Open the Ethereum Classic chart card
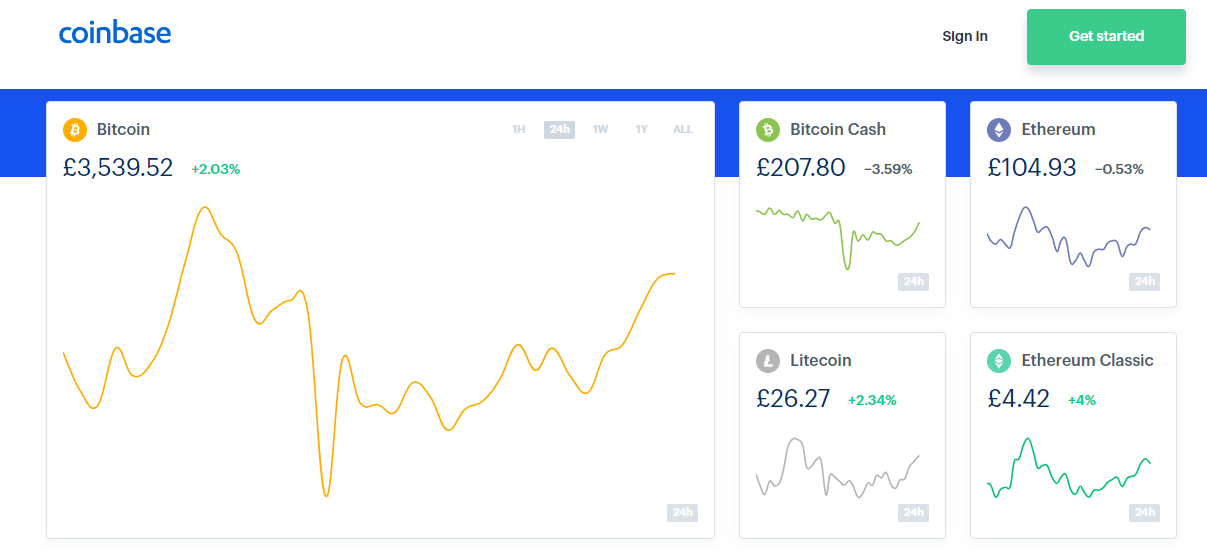The image size is (1207, 551). 1073,435
